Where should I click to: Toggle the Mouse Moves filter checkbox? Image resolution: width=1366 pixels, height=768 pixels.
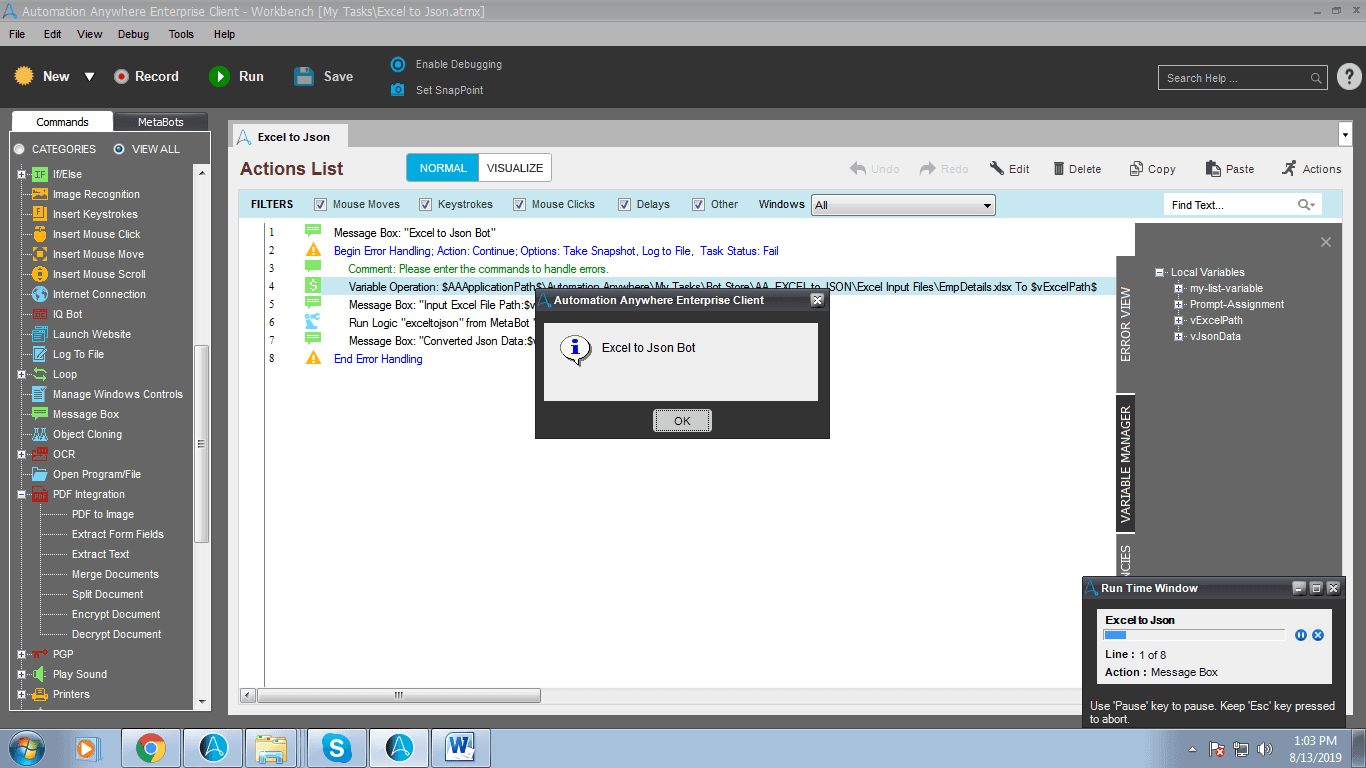(x=321, y=205)
